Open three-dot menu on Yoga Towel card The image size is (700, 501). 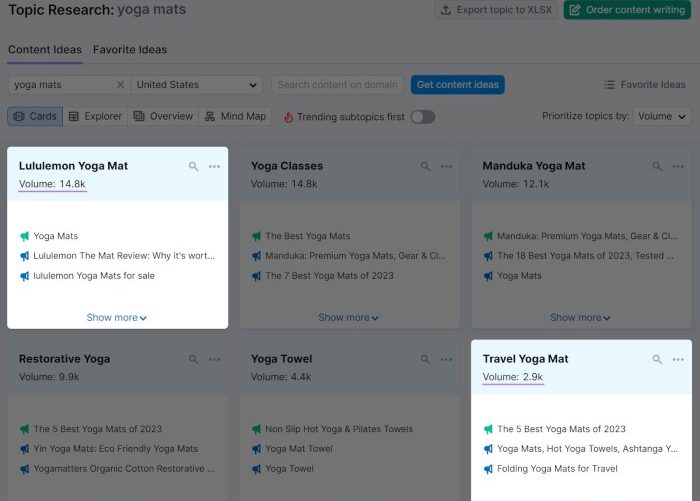446,359
